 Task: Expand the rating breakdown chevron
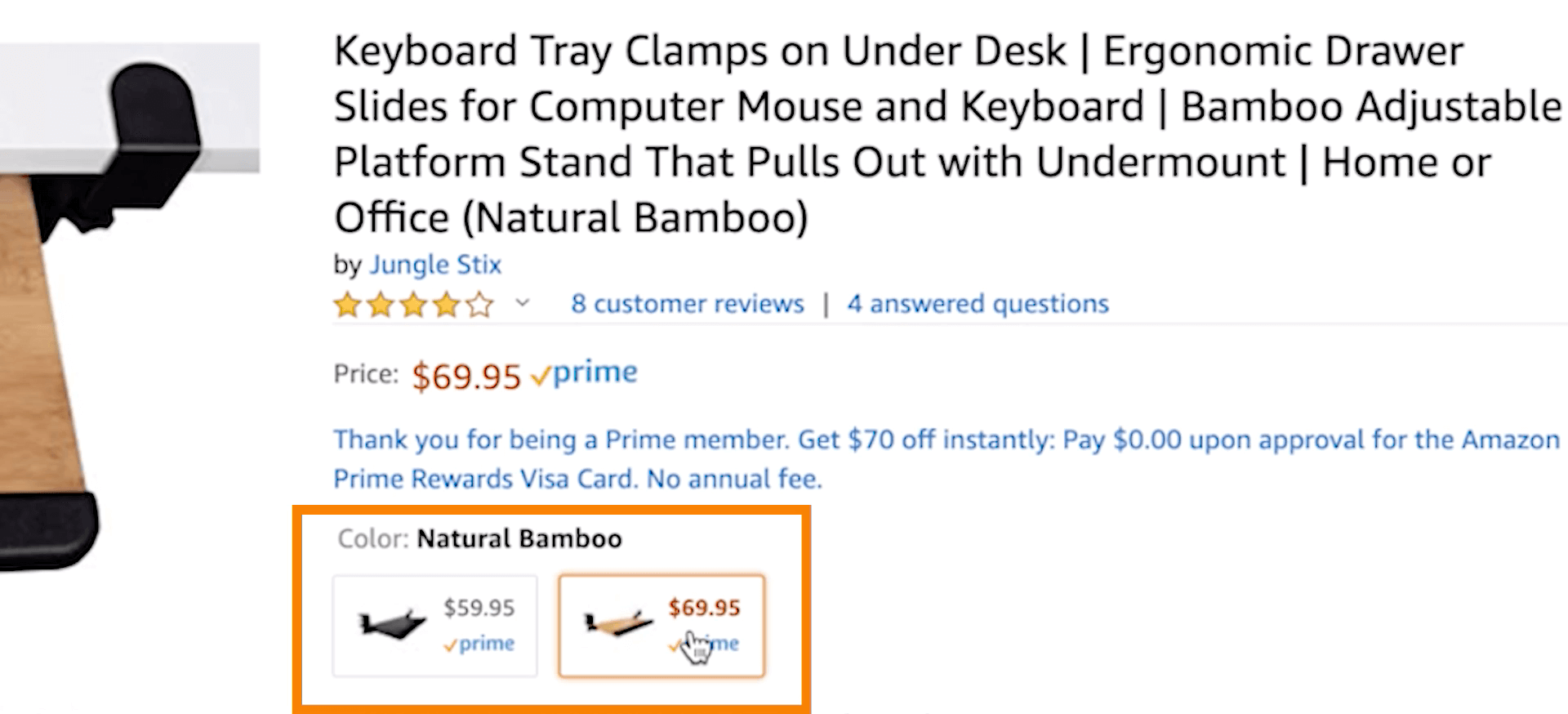[x=523, y=304]
